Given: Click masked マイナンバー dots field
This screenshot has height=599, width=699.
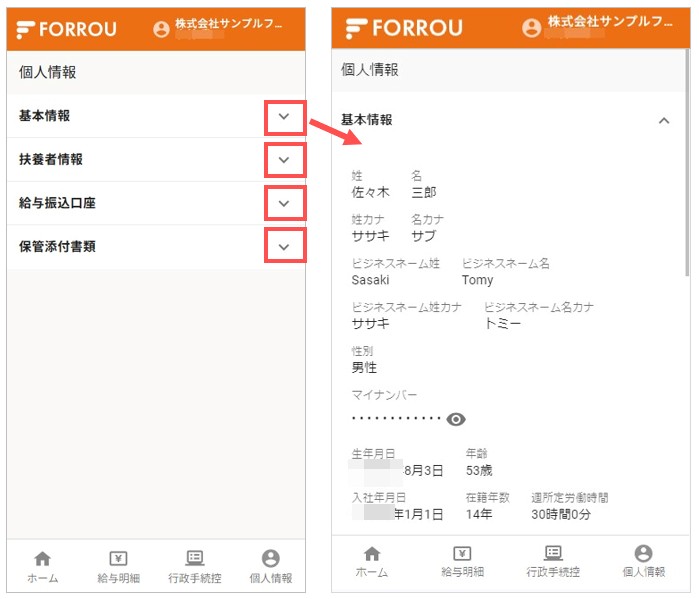Looking at the screenshot, I should (396, 418).
